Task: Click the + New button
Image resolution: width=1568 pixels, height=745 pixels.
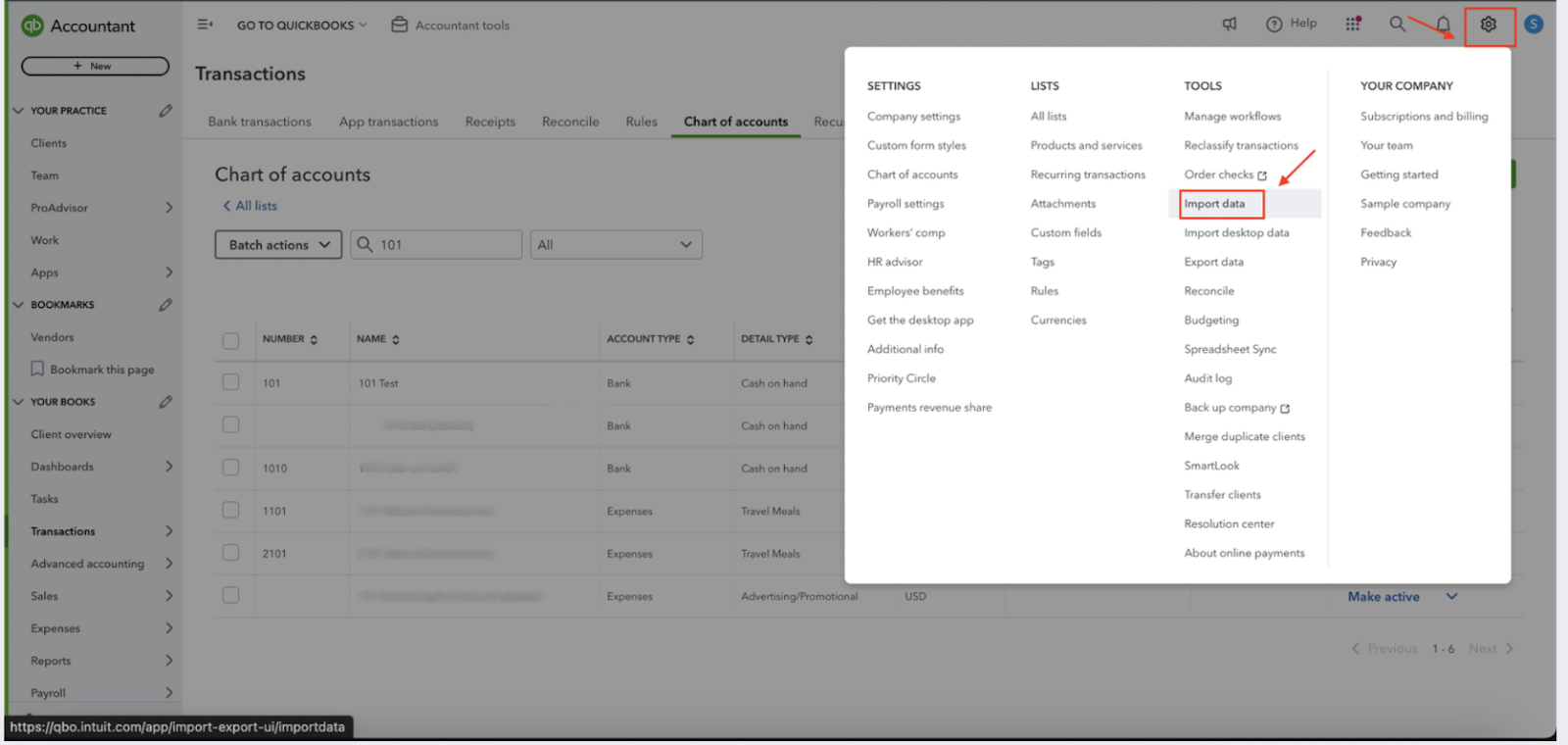Action: 95,66
